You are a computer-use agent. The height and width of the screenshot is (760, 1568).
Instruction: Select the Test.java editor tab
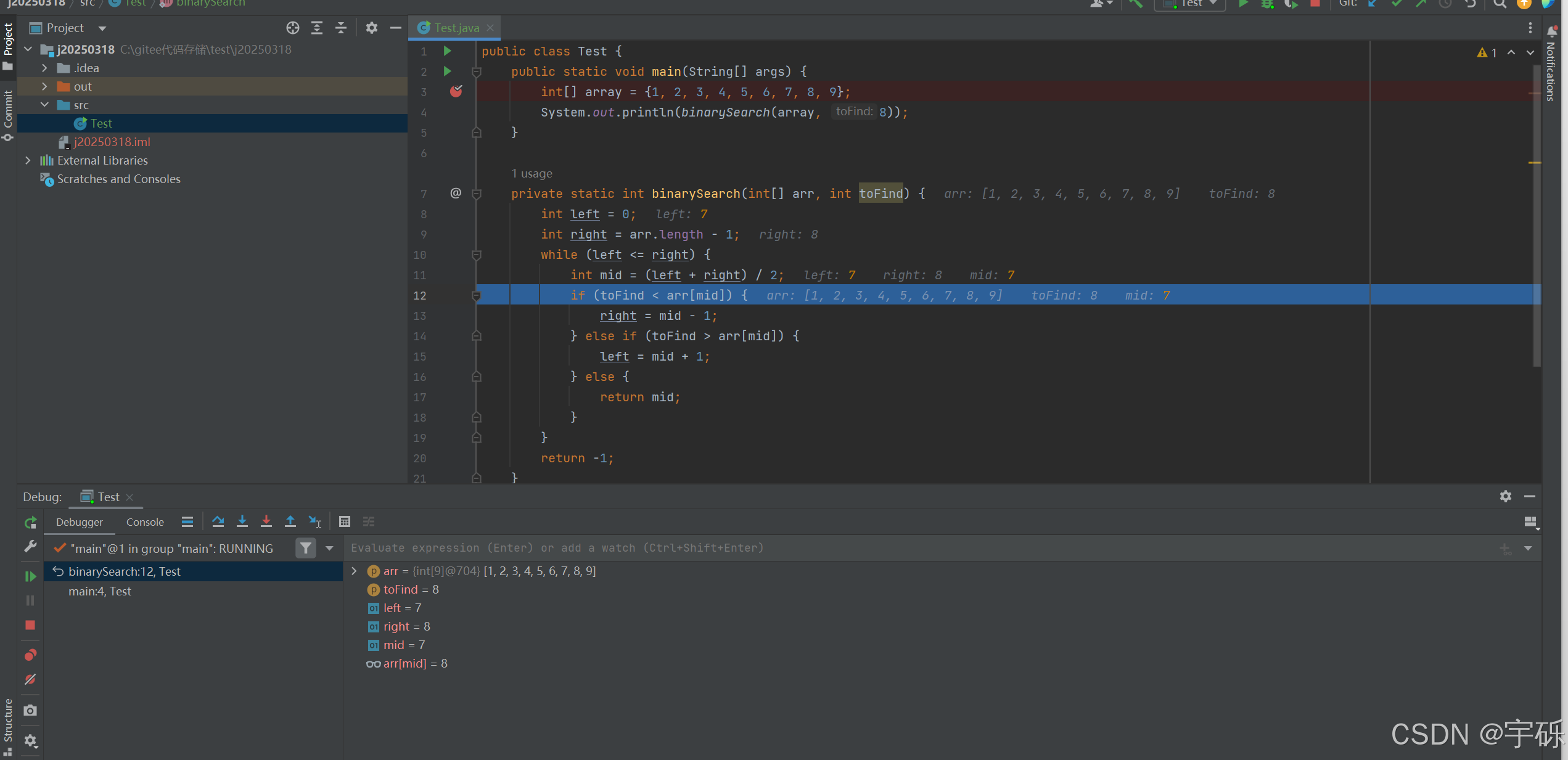click(456, 28)
